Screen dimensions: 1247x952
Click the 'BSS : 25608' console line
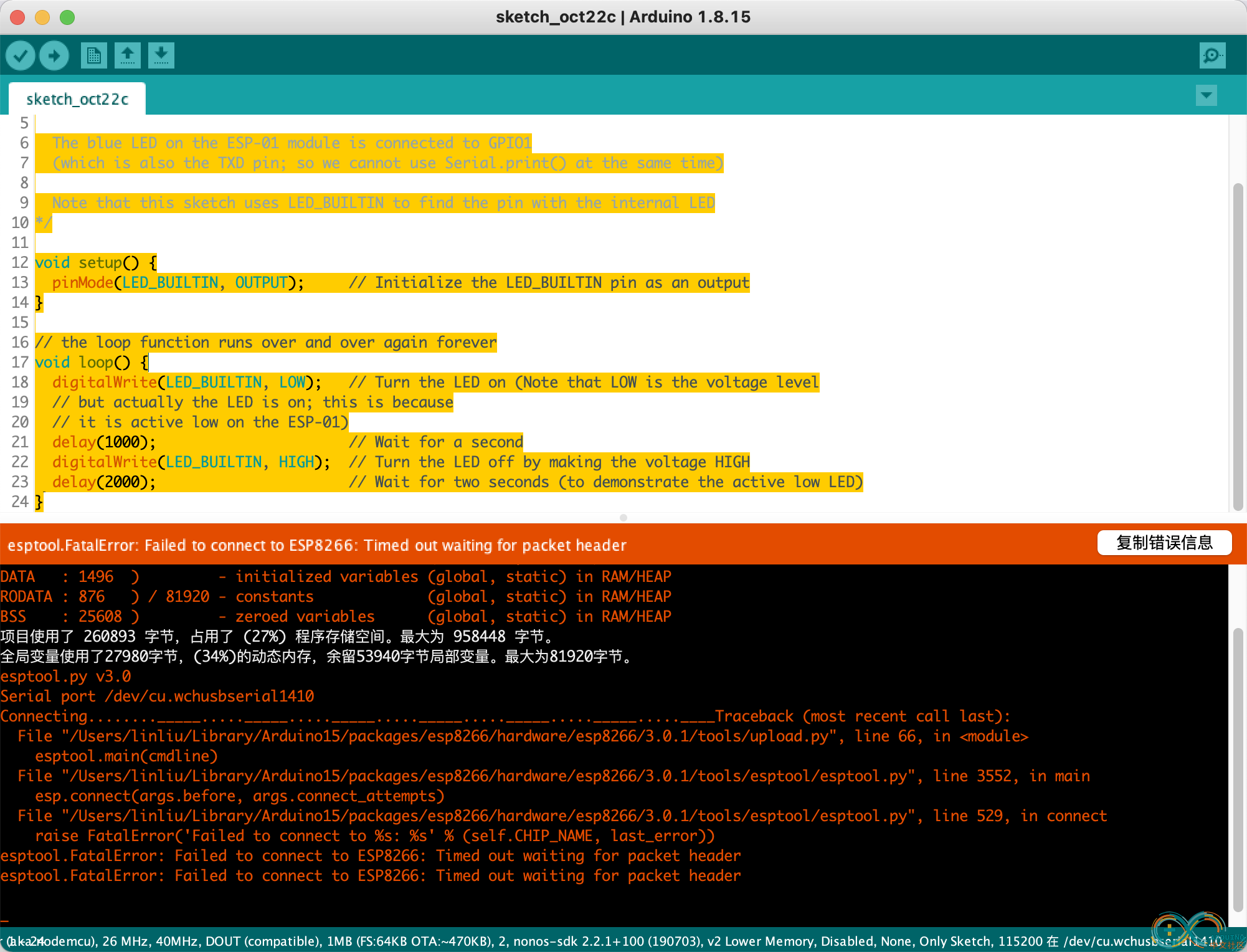336,617
